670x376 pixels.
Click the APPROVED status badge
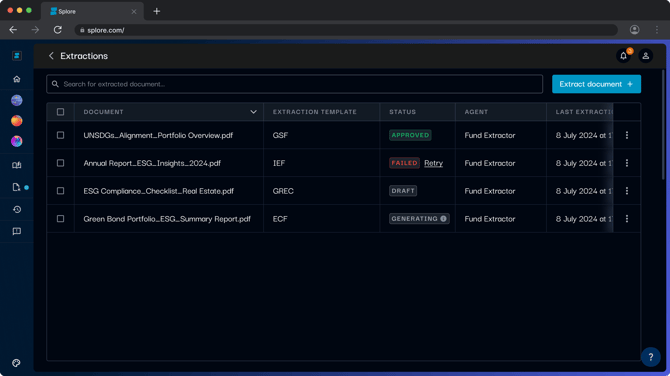coord(410,135)
